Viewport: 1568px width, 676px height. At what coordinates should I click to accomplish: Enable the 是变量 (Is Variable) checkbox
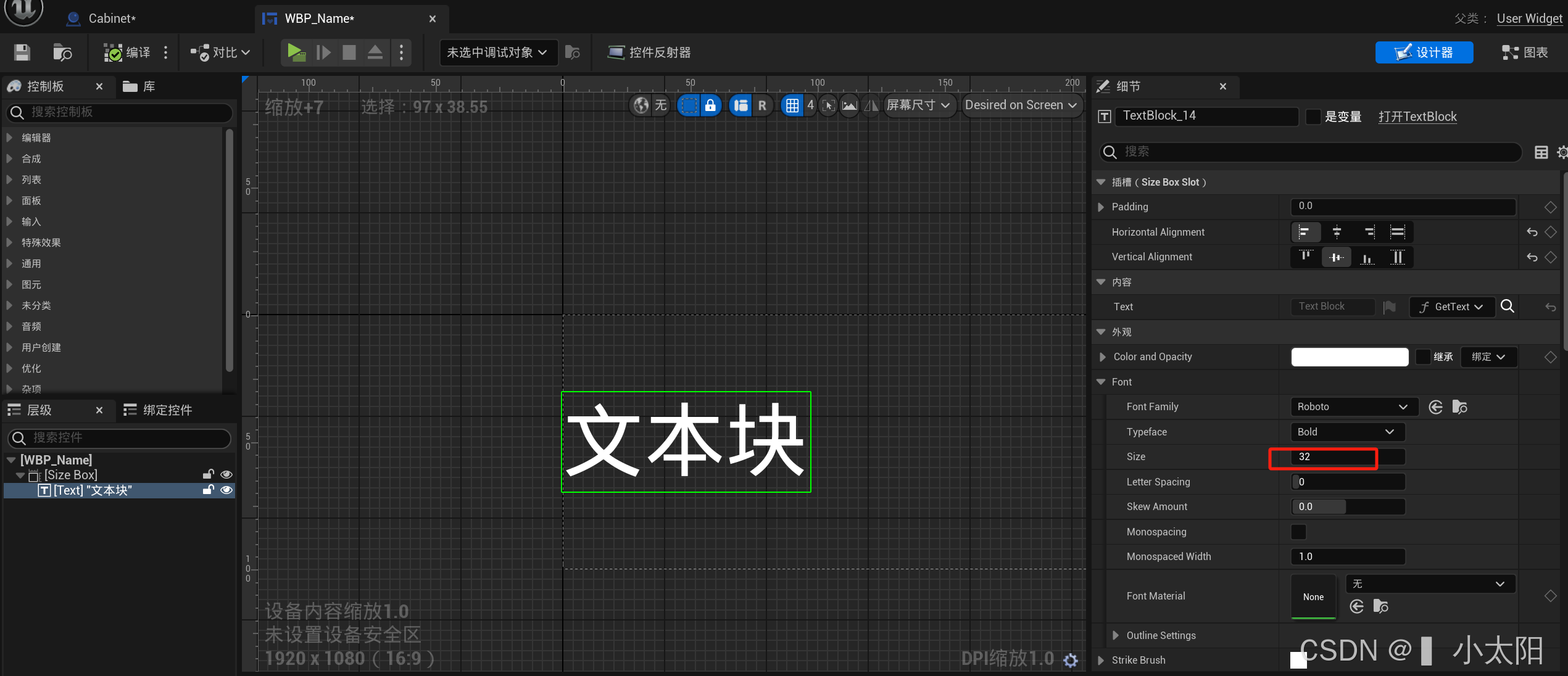pos(1313,117)
